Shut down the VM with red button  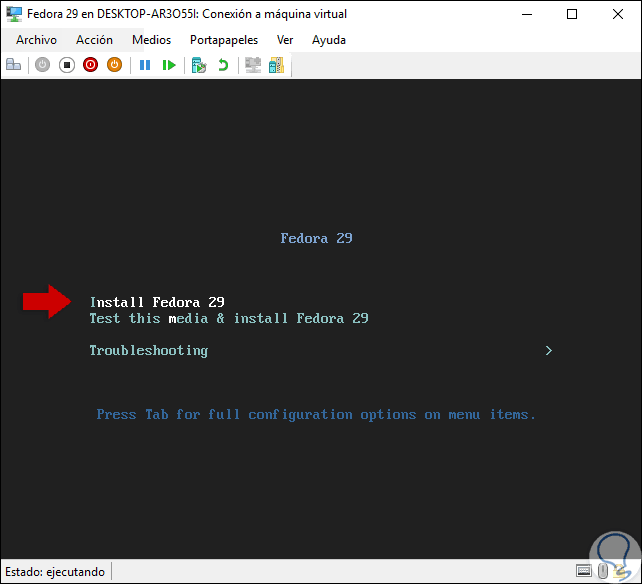point(90,65)
